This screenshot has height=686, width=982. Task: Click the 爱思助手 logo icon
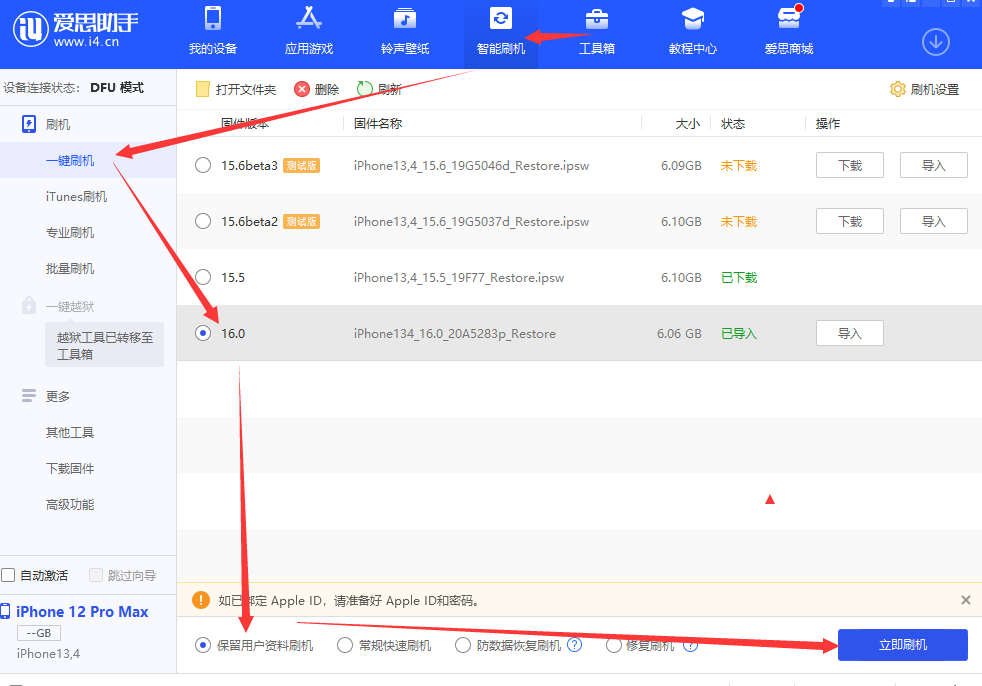tap(31, 29)
